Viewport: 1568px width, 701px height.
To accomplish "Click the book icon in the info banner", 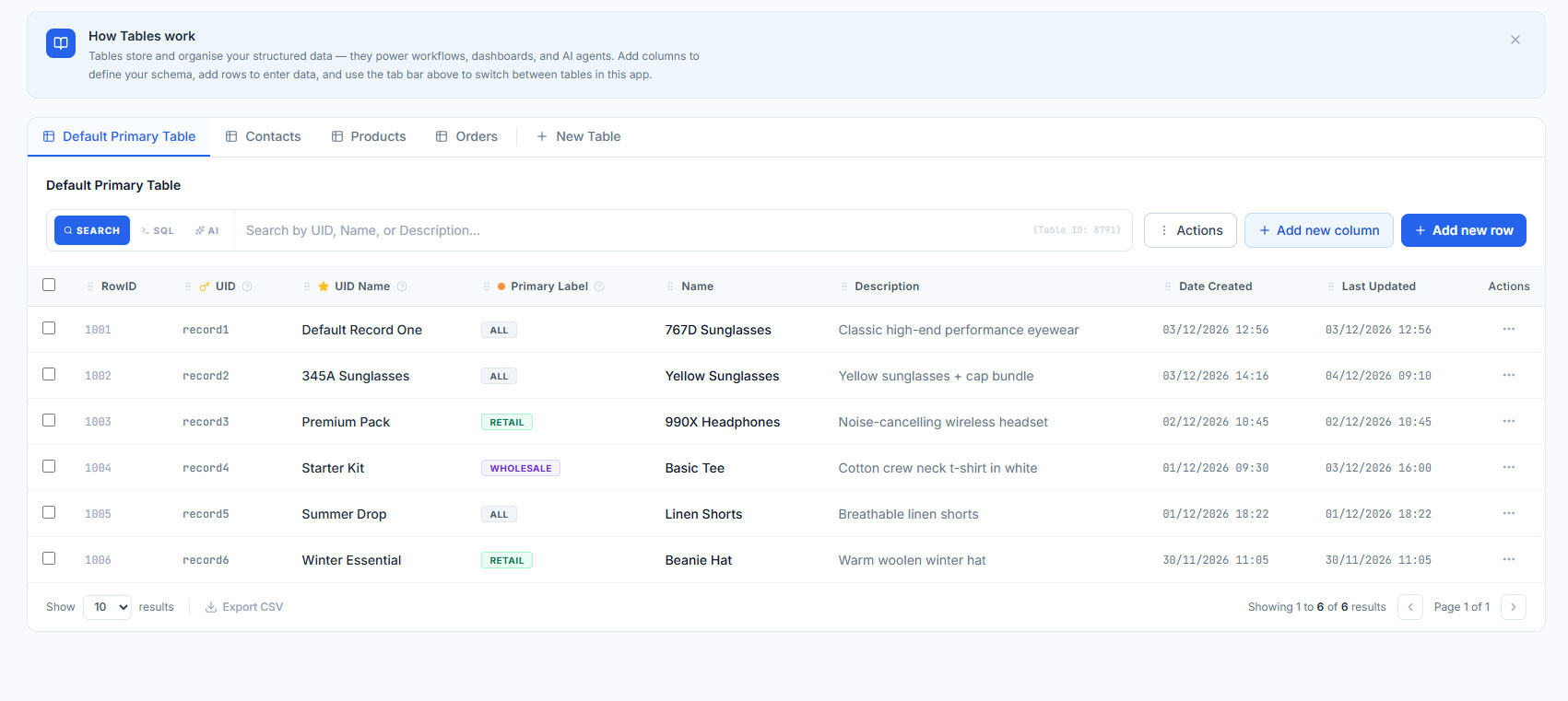I will [x=61, y=43].
